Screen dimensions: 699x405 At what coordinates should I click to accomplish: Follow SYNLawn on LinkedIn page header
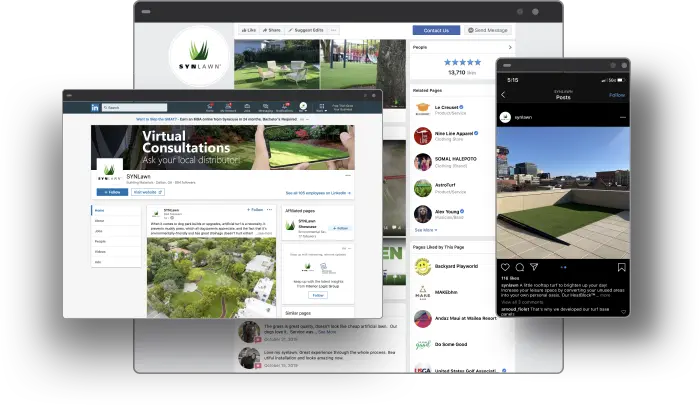point(112,192)
